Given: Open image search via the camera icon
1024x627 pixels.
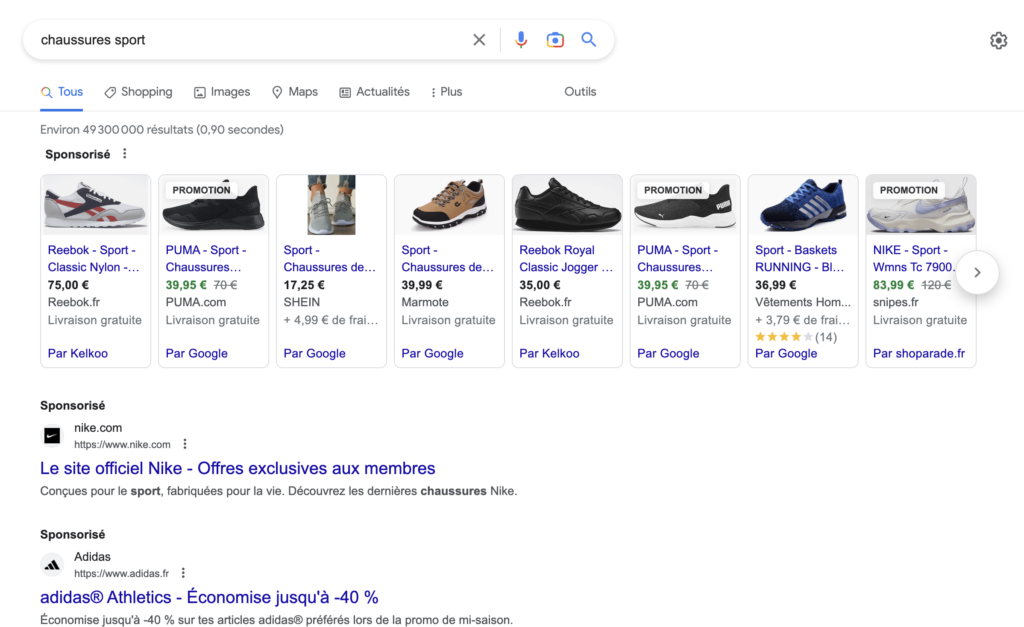Looking at the screenshot, I should (555, 40).
